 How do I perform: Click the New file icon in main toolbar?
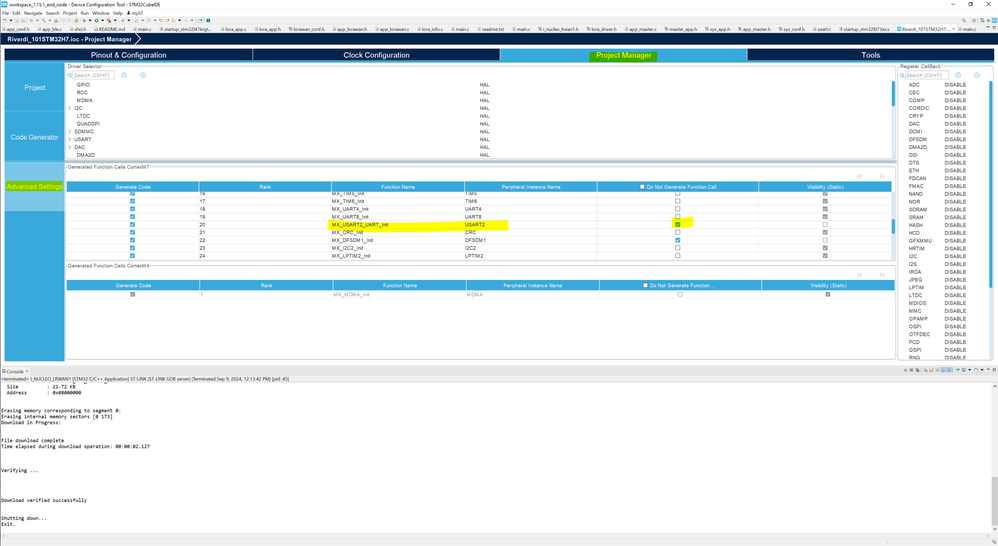click(4, 20)
